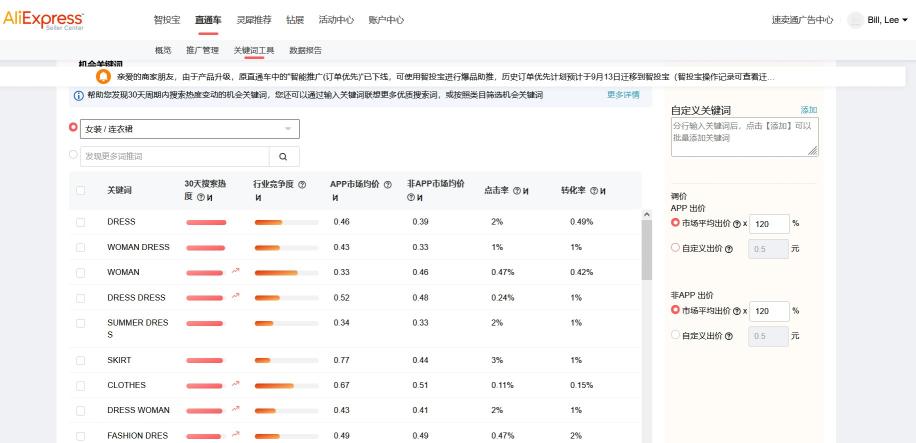The width and height of the screenshot is (916, 443).
Task: Click the orange bell notification icon
Action: (103, 77)
